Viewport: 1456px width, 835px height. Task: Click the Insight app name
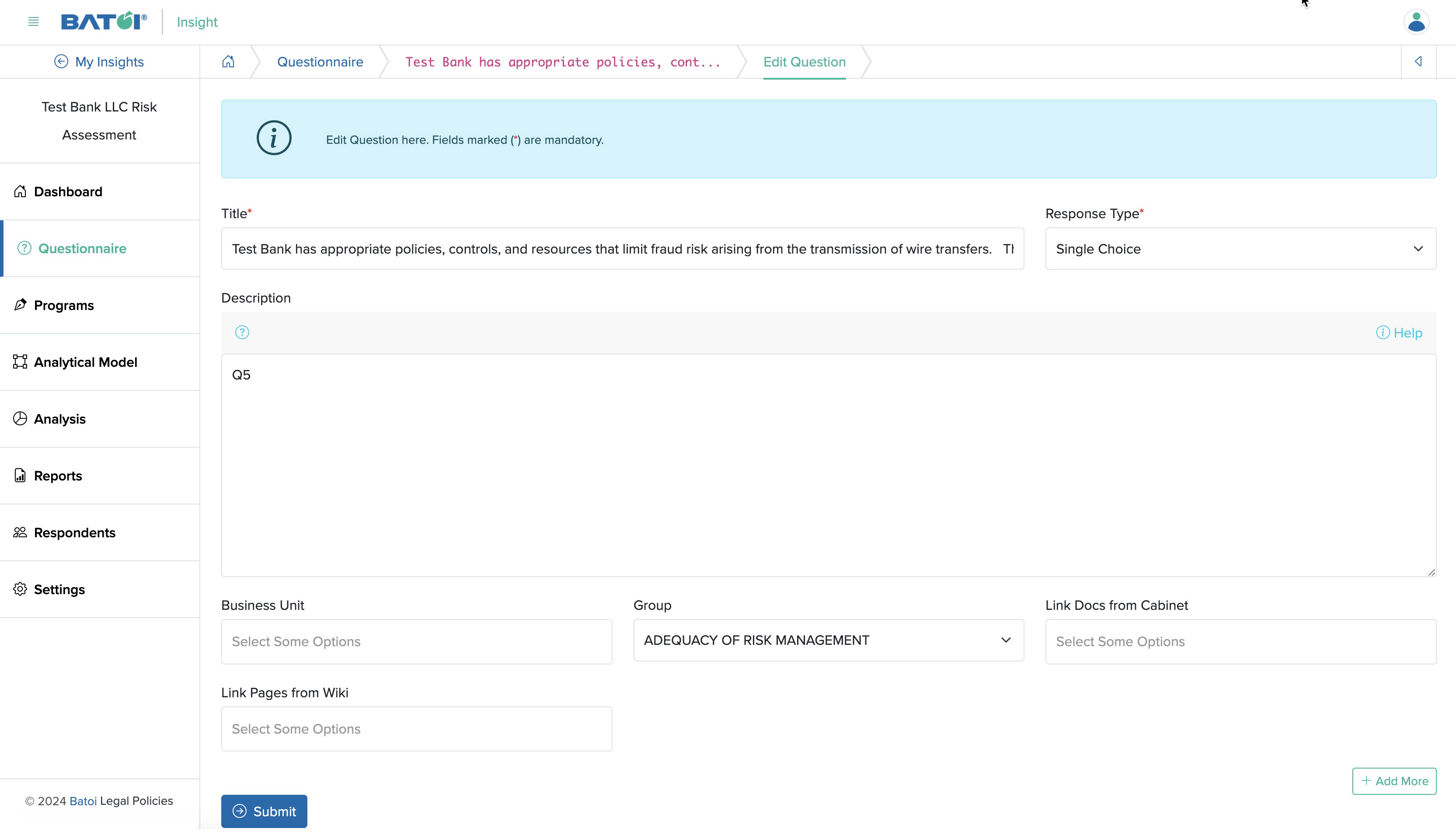(x=197, y=22)
